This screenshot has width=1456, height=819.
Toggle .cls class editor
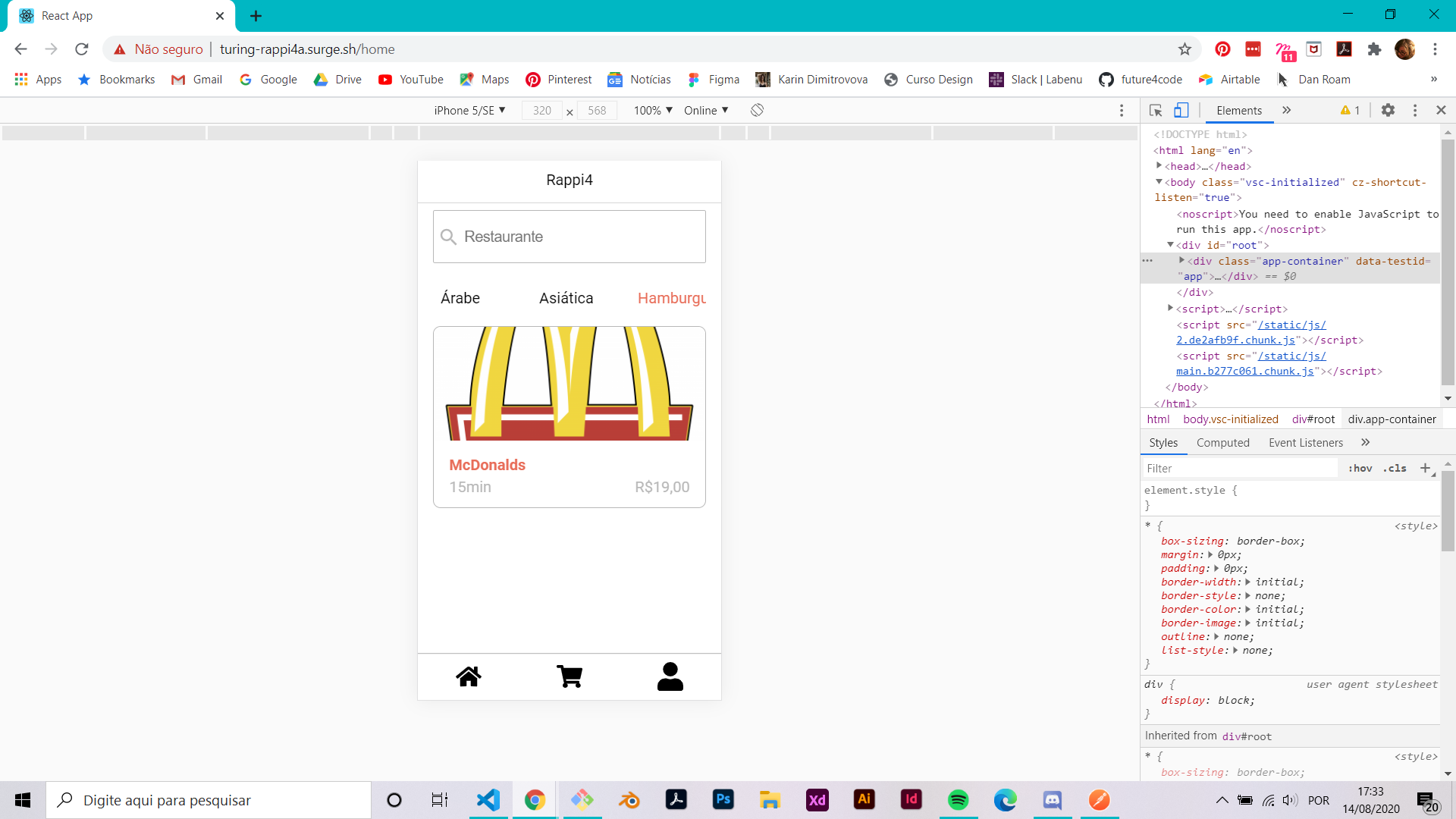point(1395,469)
